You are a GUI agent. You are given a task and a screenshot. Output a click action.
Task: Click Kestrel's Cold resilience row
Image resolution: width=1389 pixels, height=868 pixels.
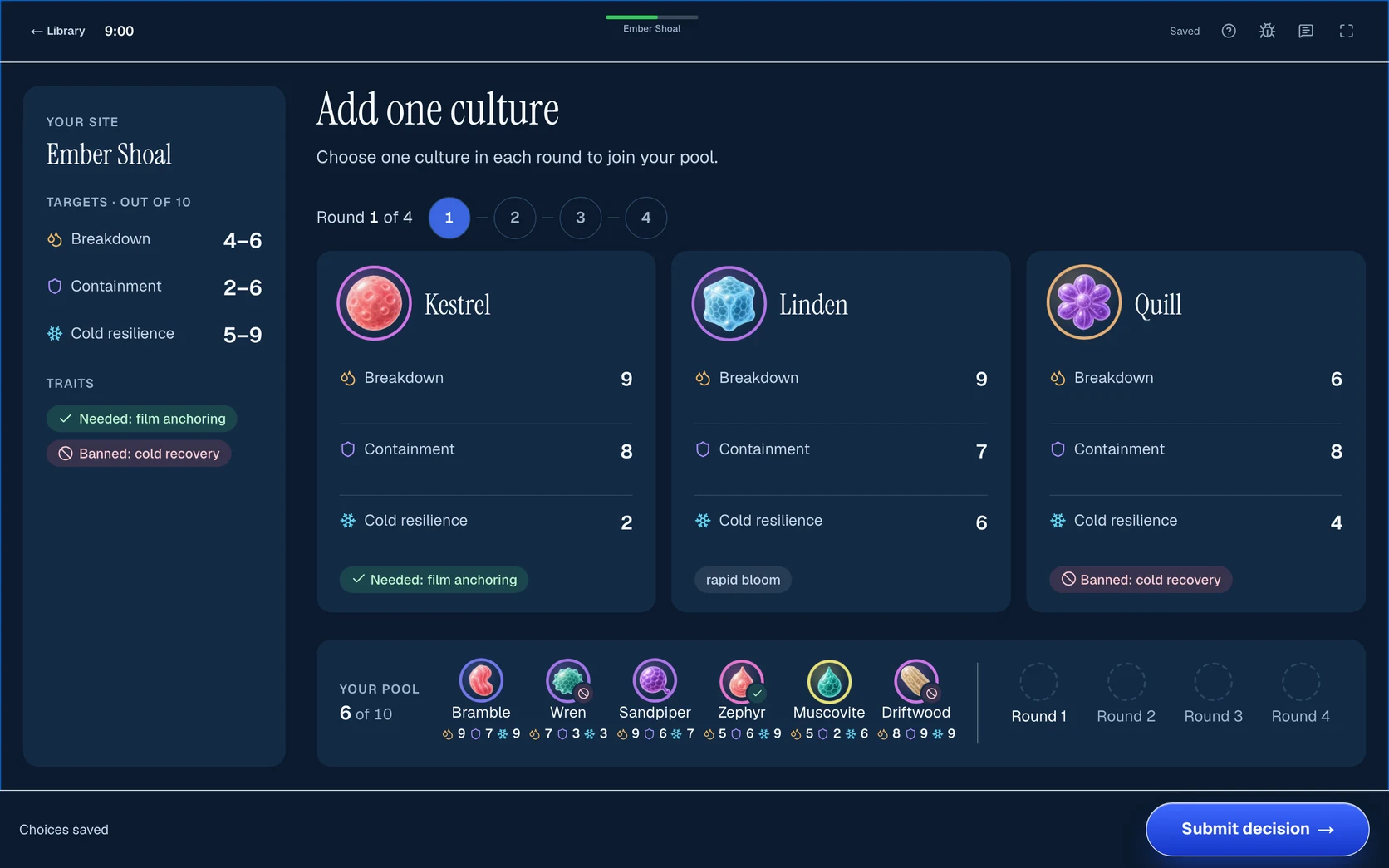486,522
